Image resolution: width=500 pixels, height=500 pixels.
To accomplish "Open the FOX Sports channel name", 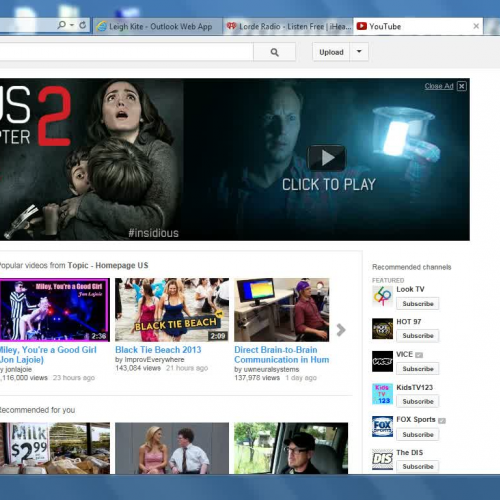I will tap(416, 419).
